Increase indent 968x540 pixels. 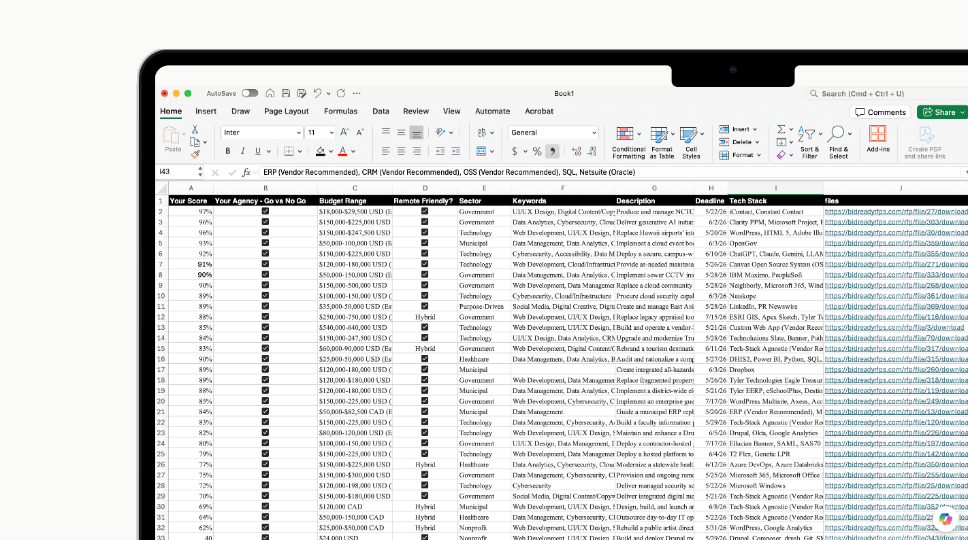(456, 151)
